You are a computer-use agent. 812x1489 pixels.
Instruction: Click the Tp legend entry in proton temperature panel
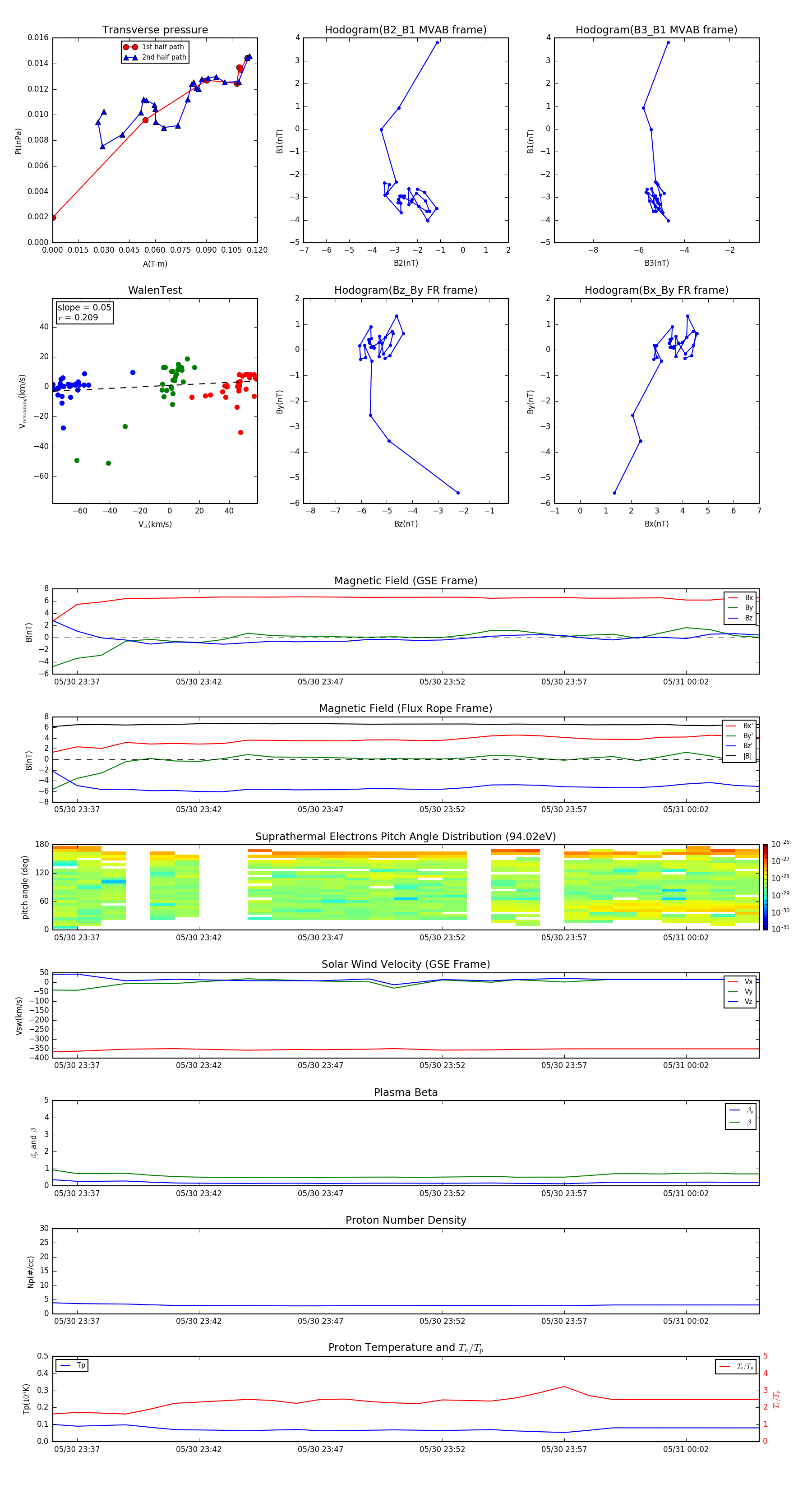pyautogui.click(x=72, y=1365)
